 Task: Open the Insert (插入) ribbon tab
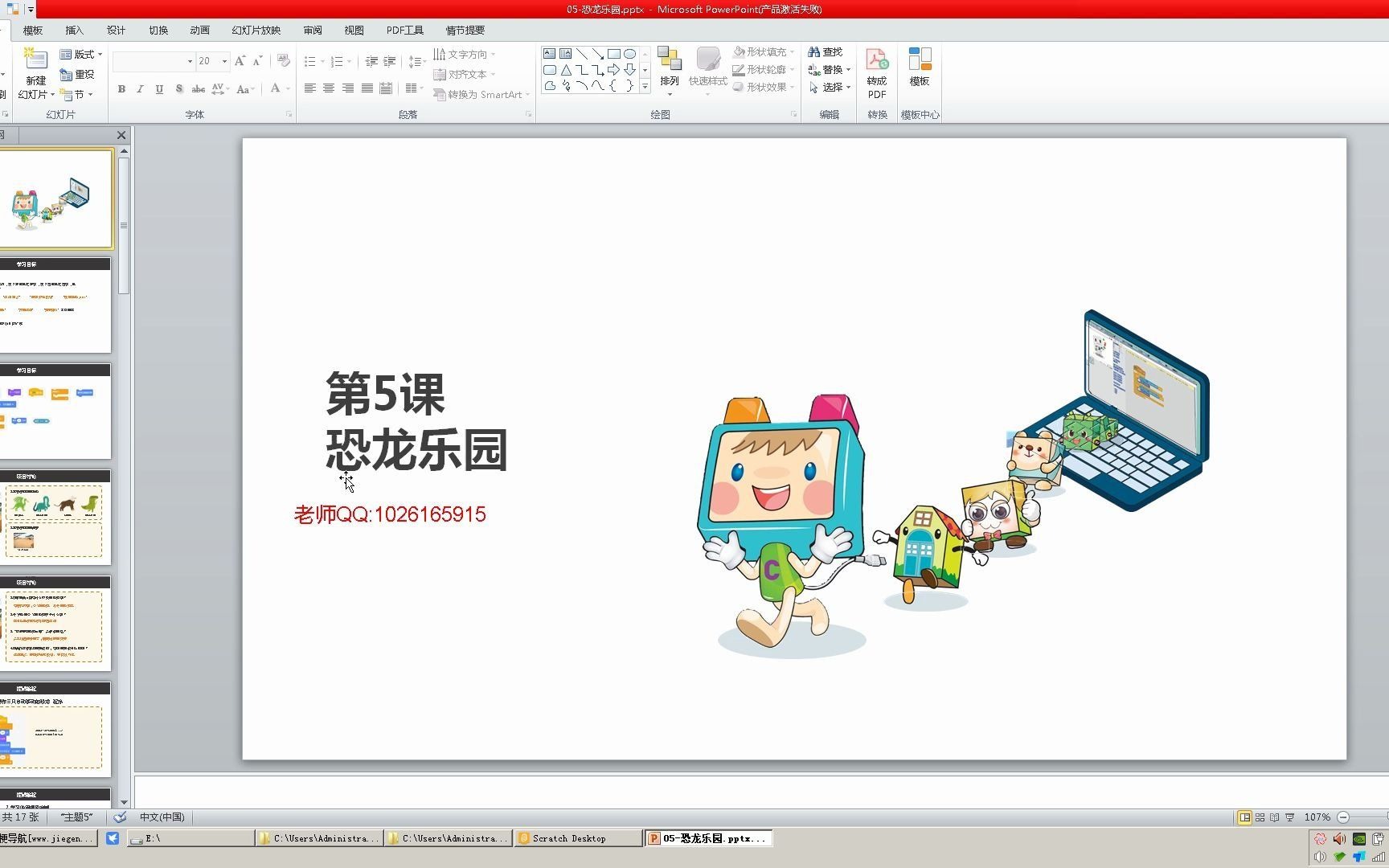[74, 31]
